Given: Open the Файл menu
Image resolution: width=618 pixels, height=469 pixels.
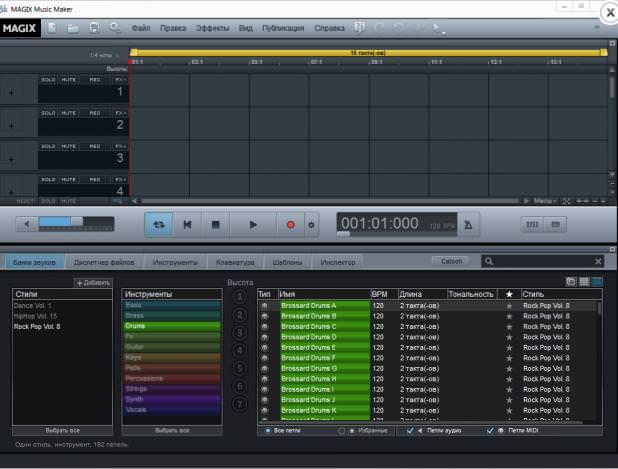Looking at the screenshot, I should pyautogui.click(x=141, y=28).
